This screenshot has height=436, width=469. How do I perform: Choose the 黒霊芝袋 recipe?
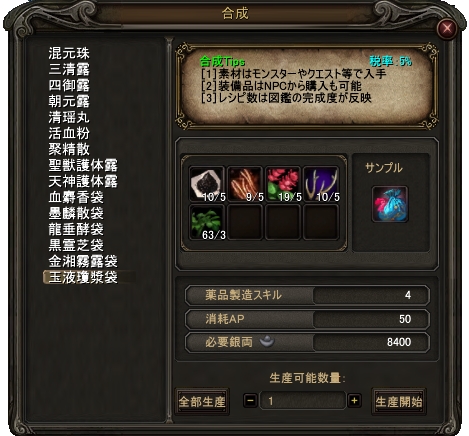click(x=76, y=245)
